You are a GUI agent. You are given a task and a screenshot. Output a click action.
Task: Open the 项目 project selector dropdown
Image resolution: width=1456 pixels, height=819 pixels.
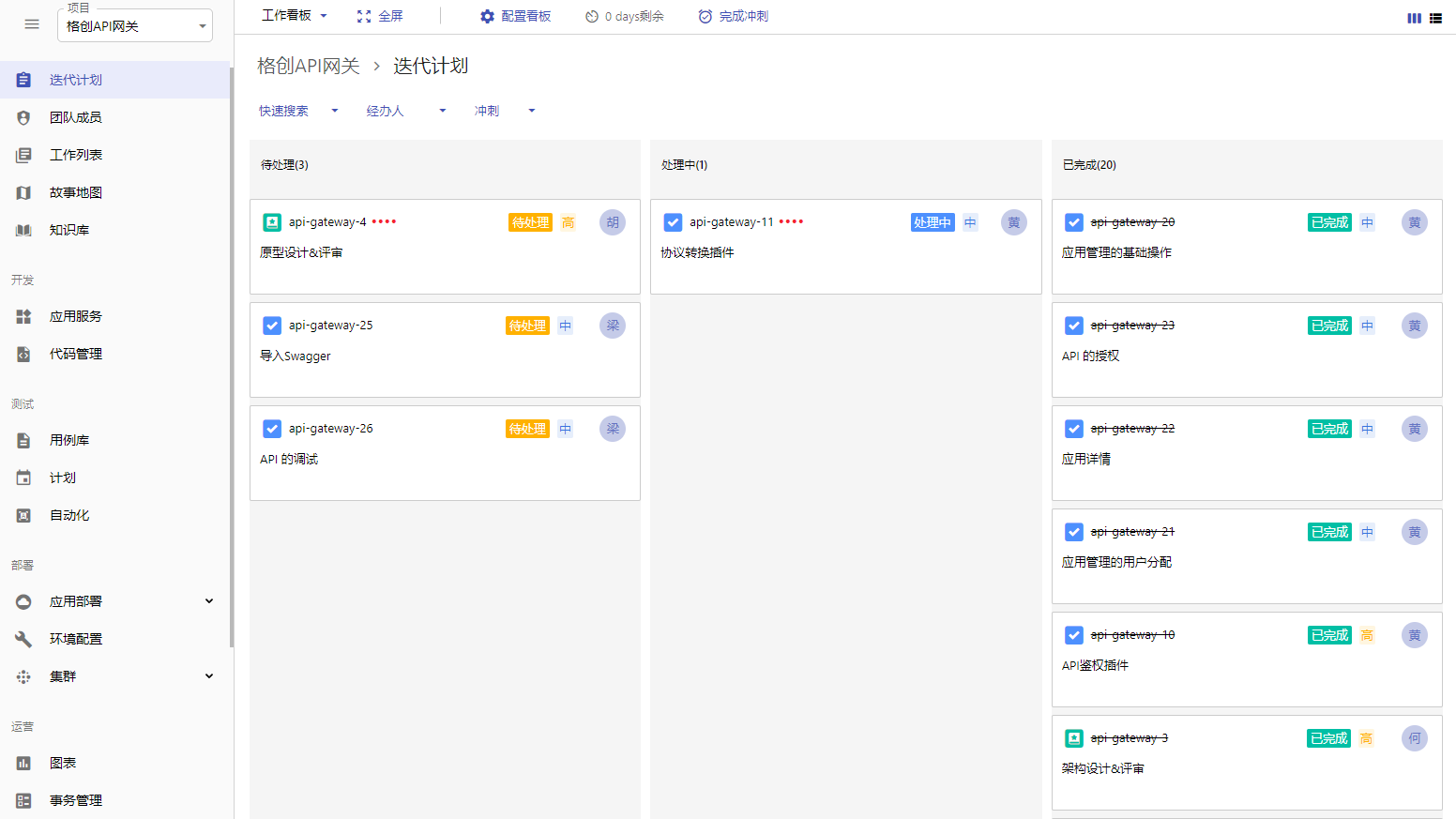[x=135, y=26]
